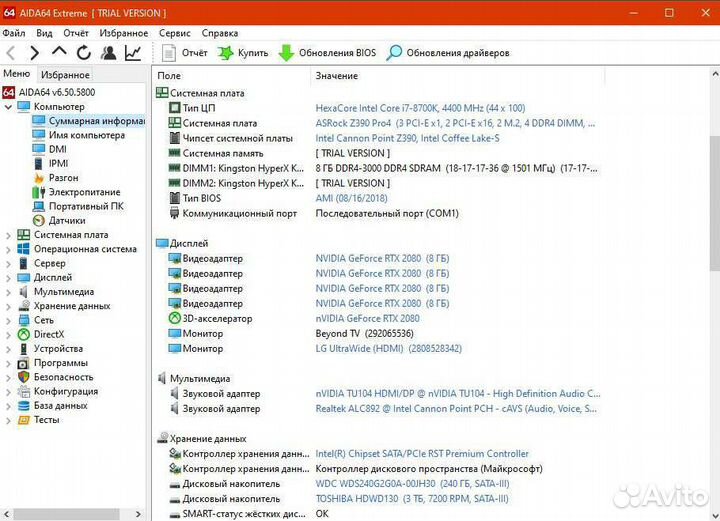This screenshot has height=521, width=720.
Task: Open the Избранное menu in menu bar
Action: coord(124,33)
